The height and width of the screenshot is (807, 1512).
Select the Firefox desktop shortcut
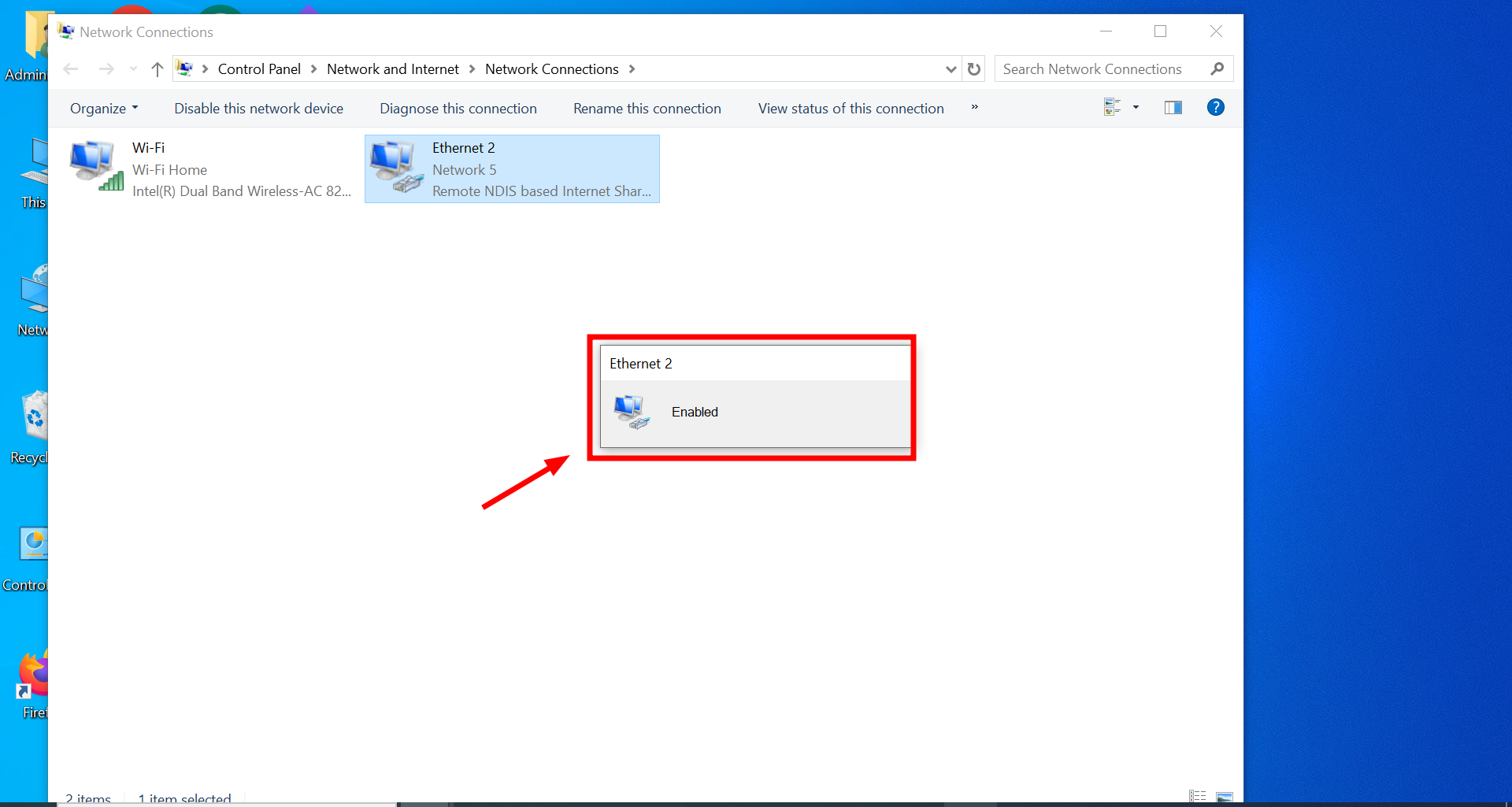click(x=32, y=683)
